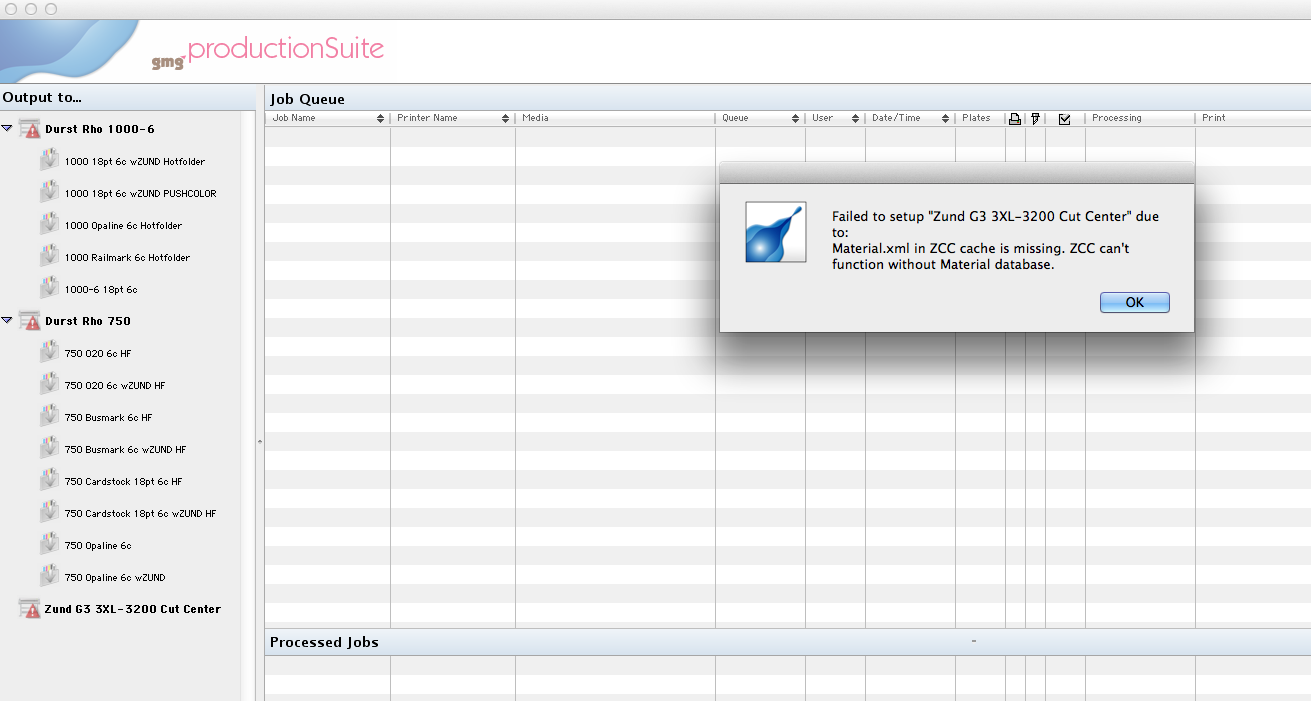Sort job queue by Date/Time column
This screenshot has width=1311, height=701.
910,118
